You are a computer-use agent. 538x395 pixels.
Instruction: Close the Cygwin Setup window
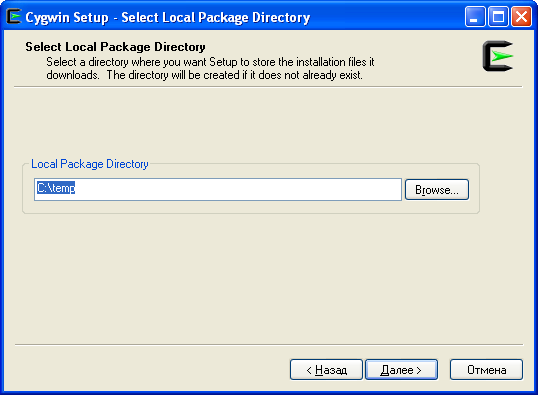click(521, 16)
